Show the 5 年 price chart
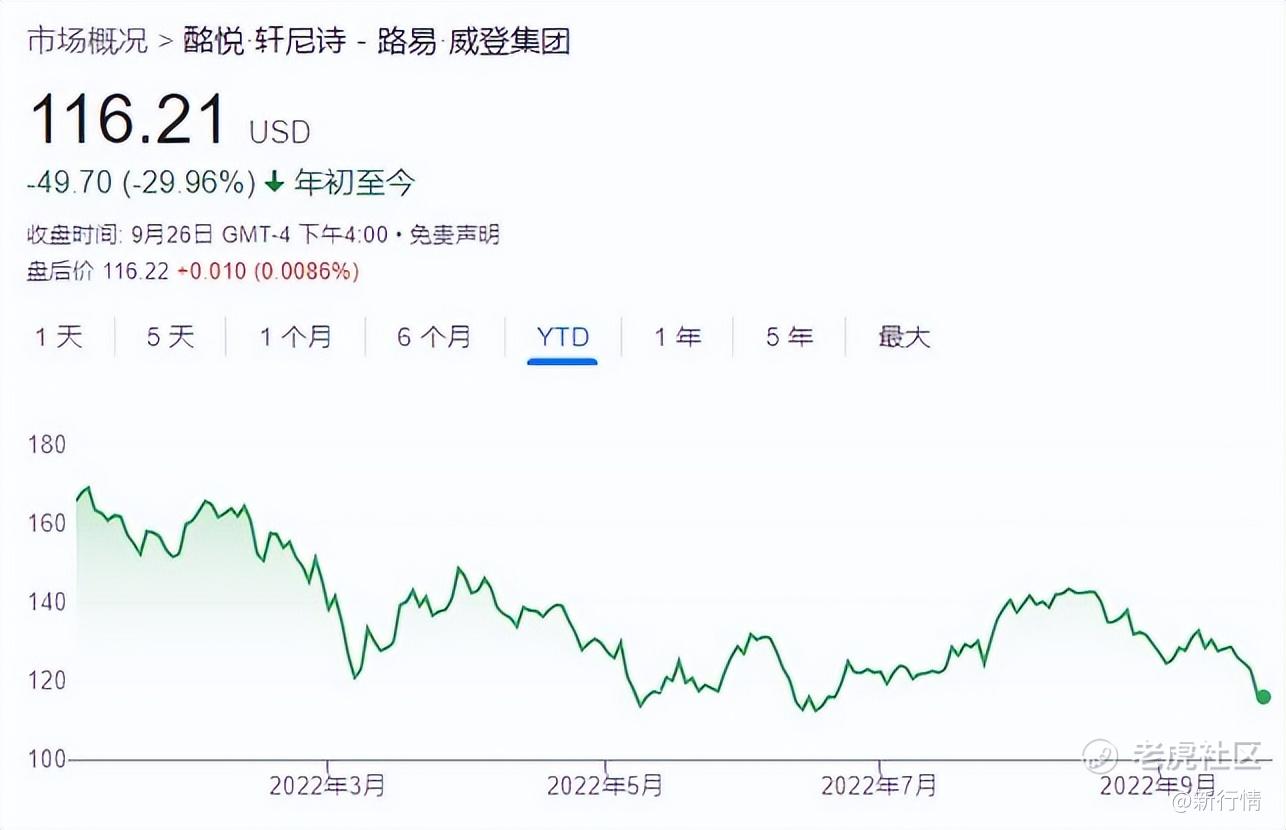 789,337
